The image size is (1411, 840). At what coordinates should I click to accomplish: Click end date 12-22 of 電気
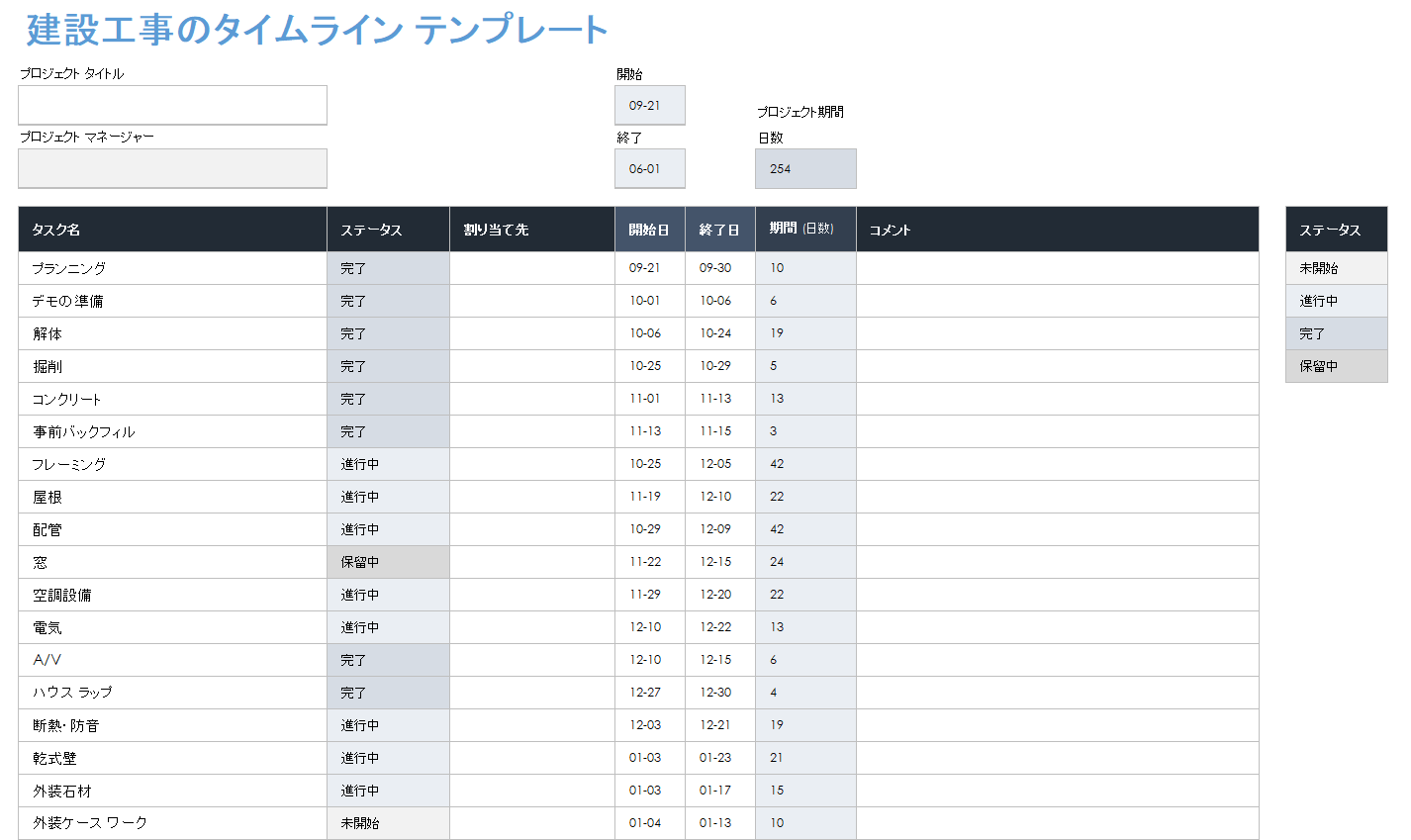click(720, 627)
